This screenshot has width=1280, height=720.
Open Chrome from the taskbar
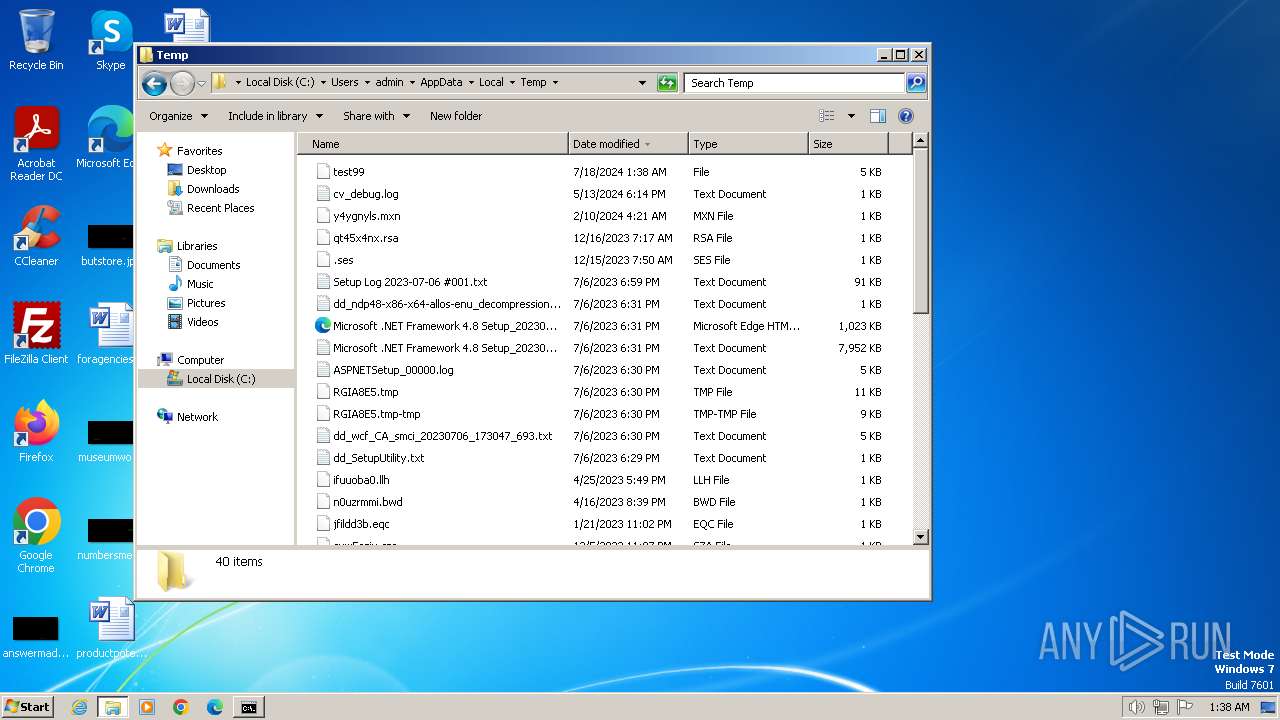coord(180,707)
